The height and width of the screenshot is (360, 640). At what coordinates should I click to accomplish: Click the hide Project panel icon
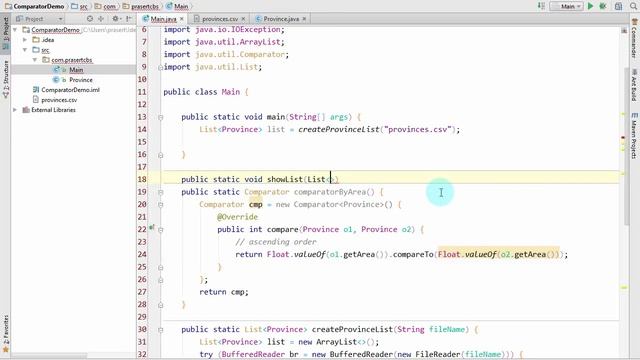129,19
